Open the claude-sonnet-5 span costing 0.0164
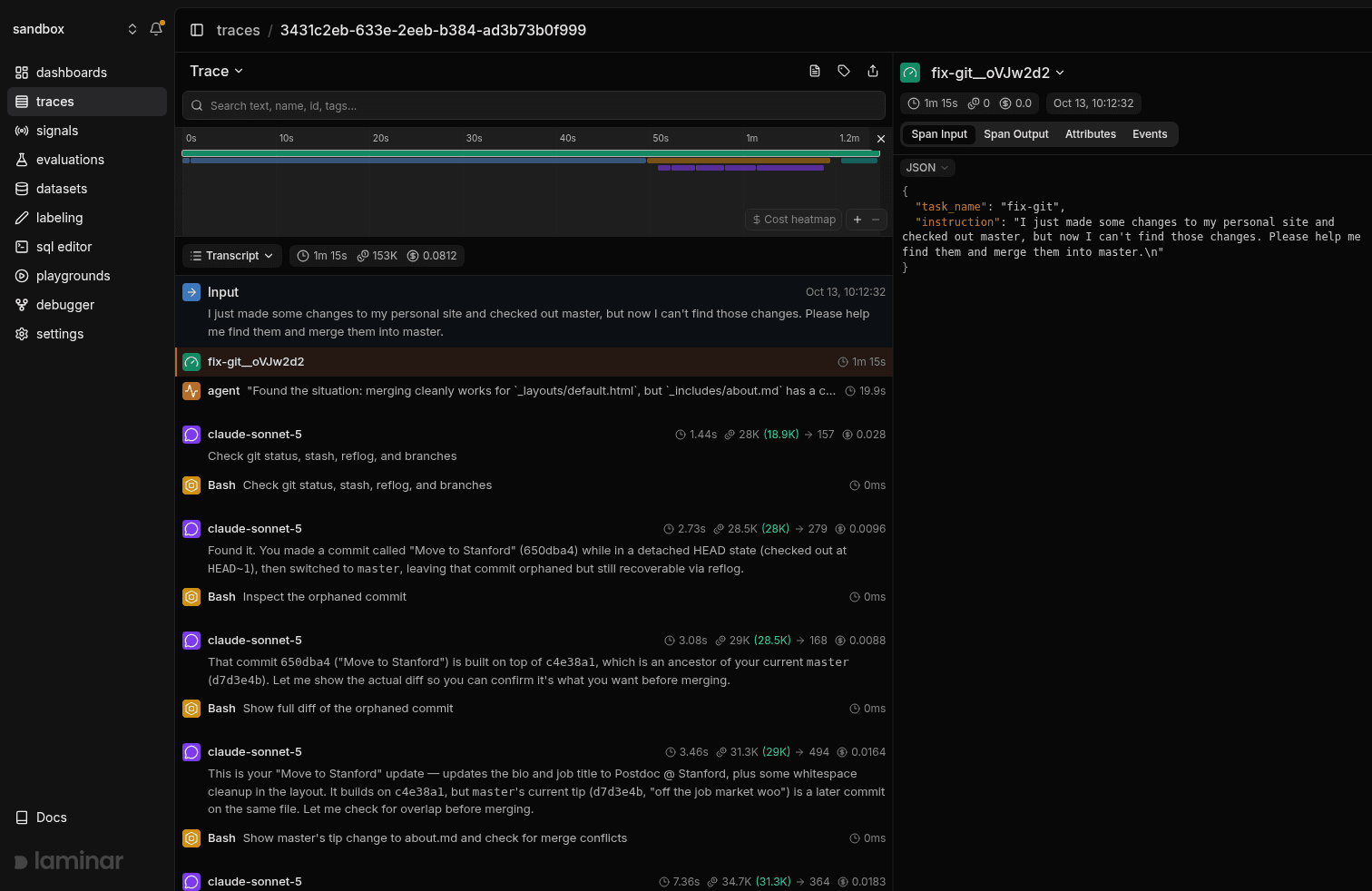The height and width of the screenshot is (891, 1372). coord(534,779)
